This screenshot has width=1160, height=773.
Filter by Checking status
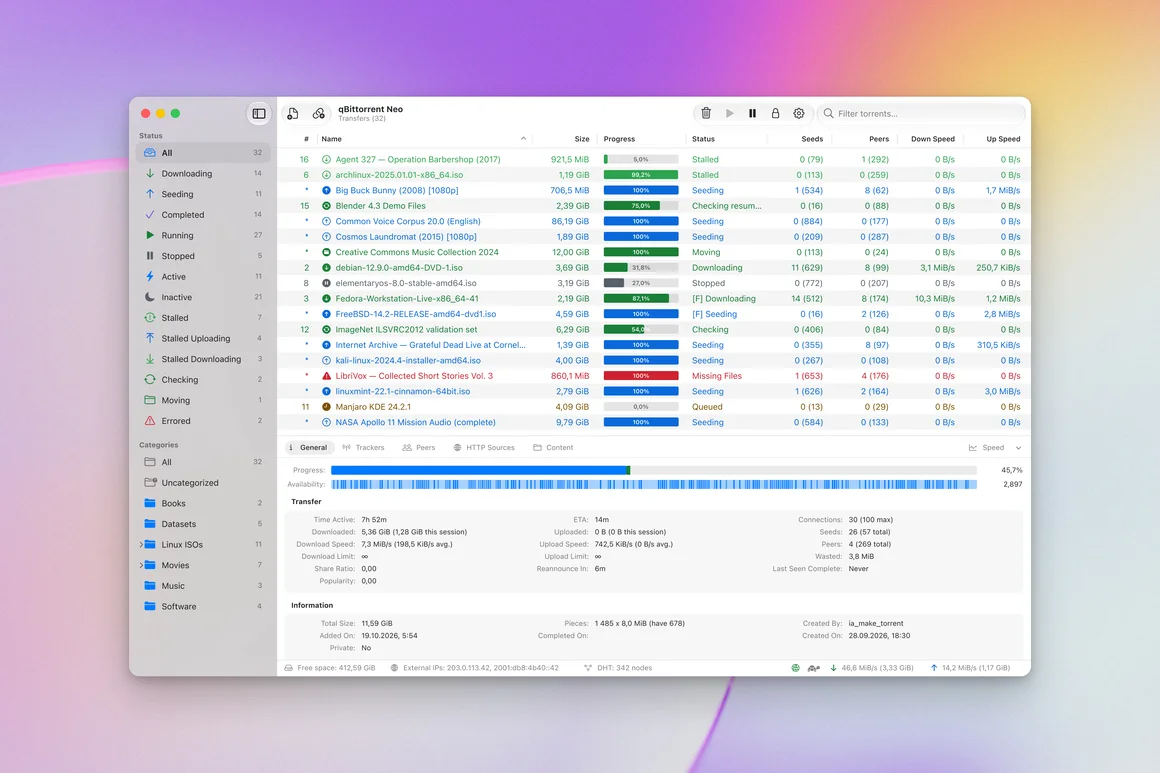203,379
